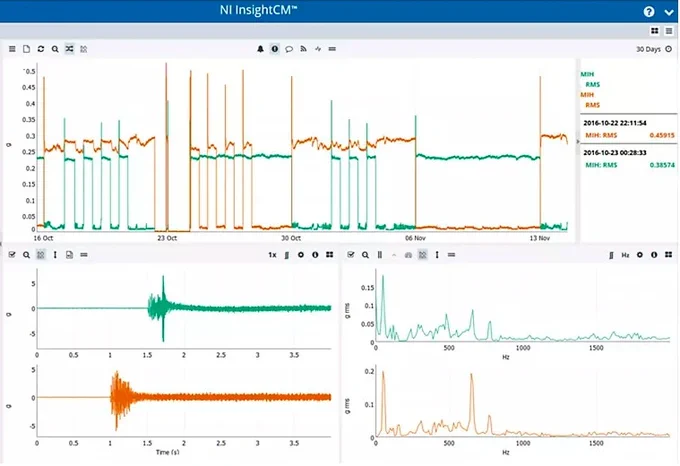Toggle spectrum viewer selection checkbox icon
Image resolution: width=680 pixels, height=466 pixels.
[x=351, y=255]
